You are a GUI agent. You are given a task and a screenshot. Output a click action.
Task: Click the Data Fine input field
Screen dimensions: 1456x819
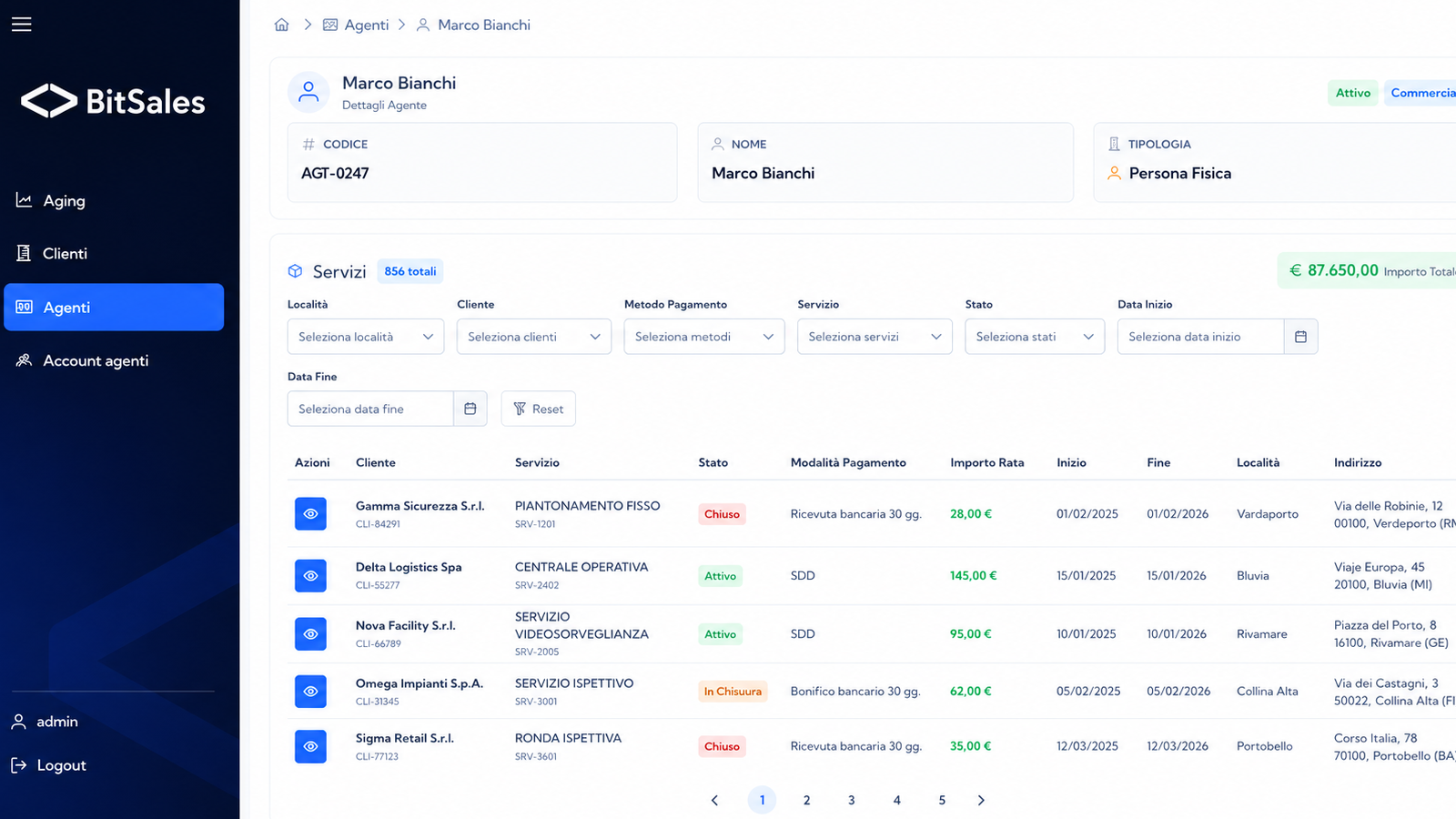[x=370, y=409]
